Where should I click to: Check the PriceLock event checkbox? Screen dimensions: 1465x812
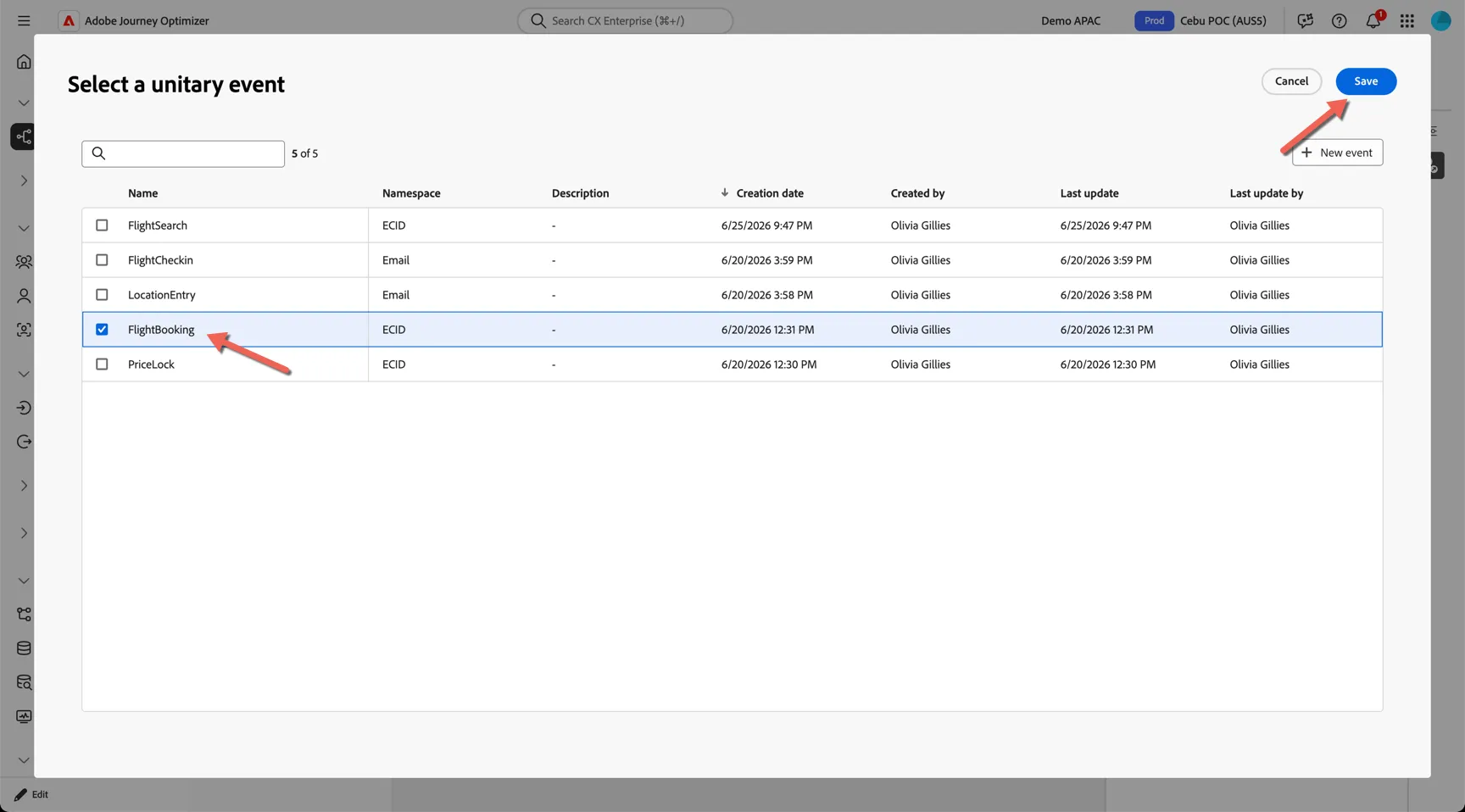pyautogui.click(x=102, y=364)
